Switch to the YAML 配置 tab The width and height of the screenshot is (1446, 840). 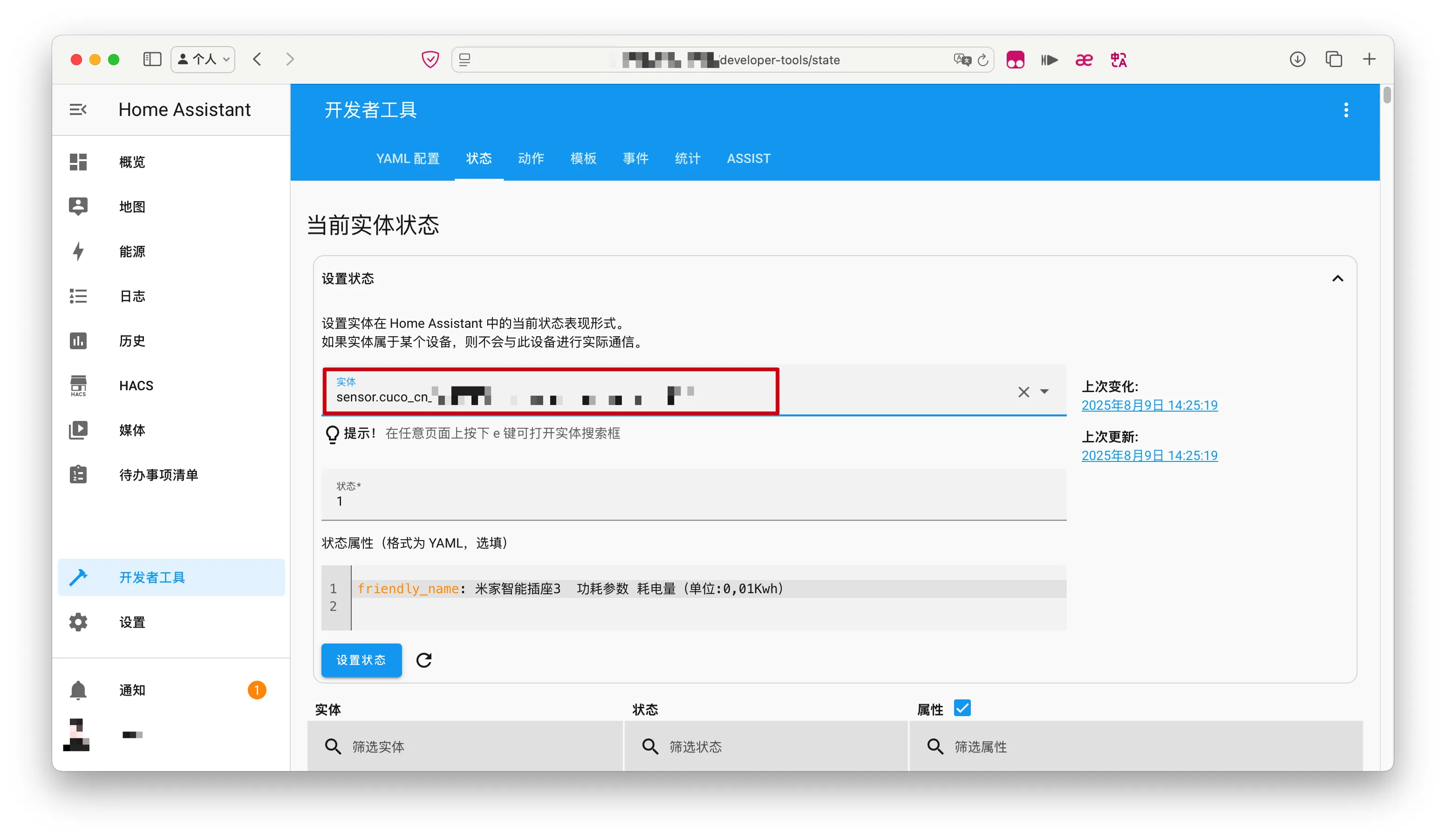[x=408, y=158]
